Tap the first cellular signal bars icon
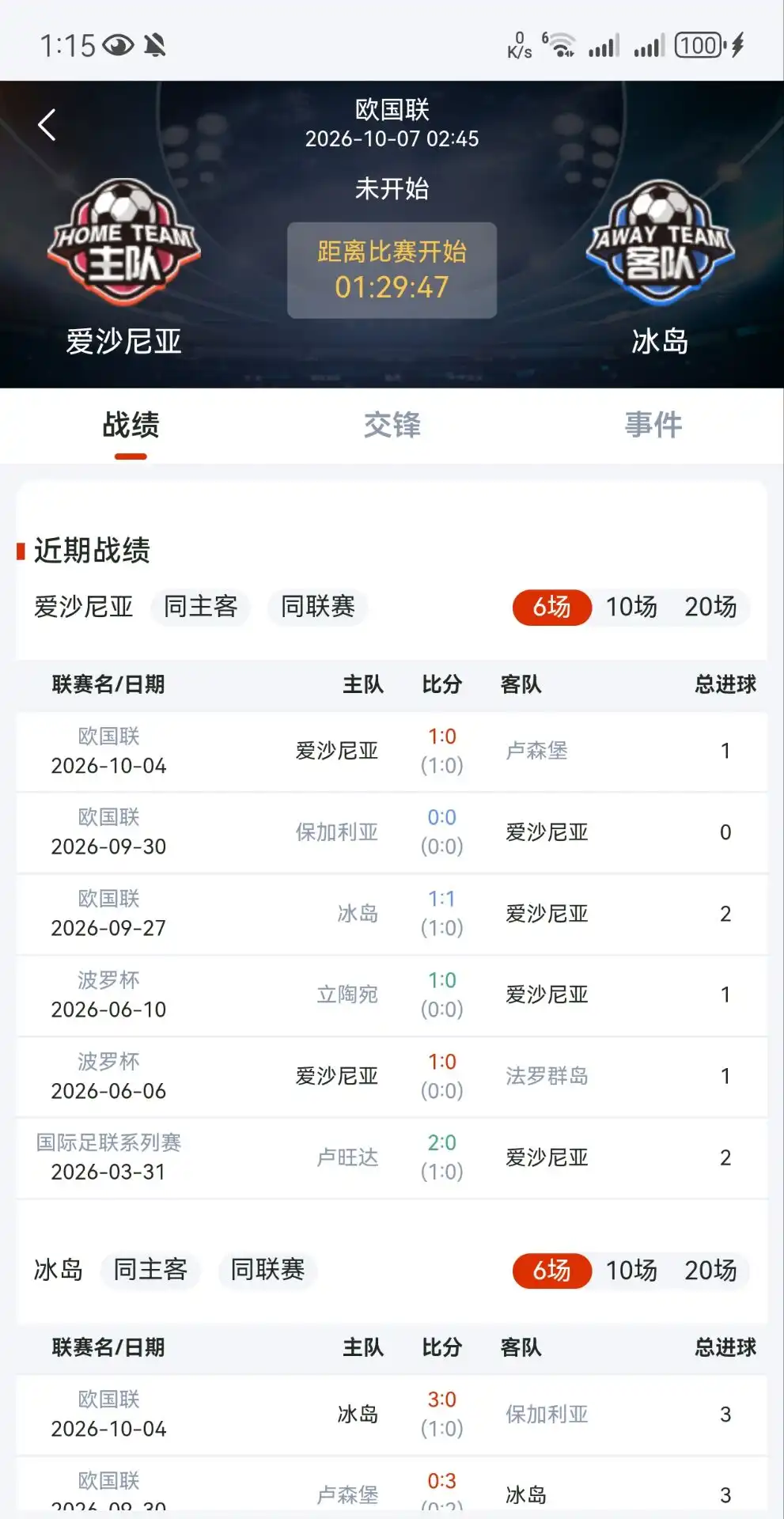Screen dimensions: 784x1519 pyautogui.click(x=604, y=46)
